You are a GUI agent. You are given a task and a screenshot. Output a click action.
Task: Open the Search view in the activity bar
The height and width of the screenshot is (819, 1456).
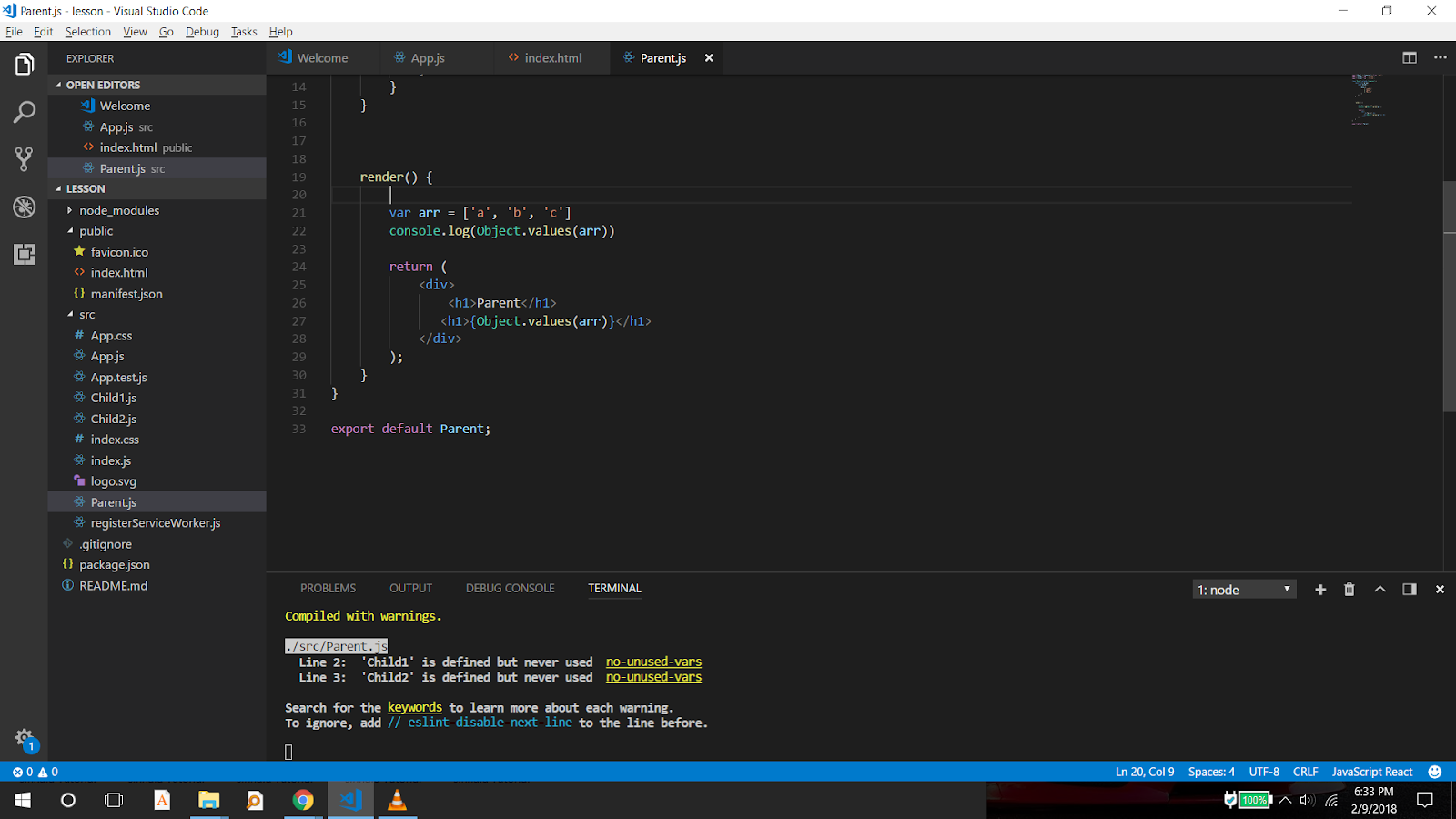click(24, 111)
